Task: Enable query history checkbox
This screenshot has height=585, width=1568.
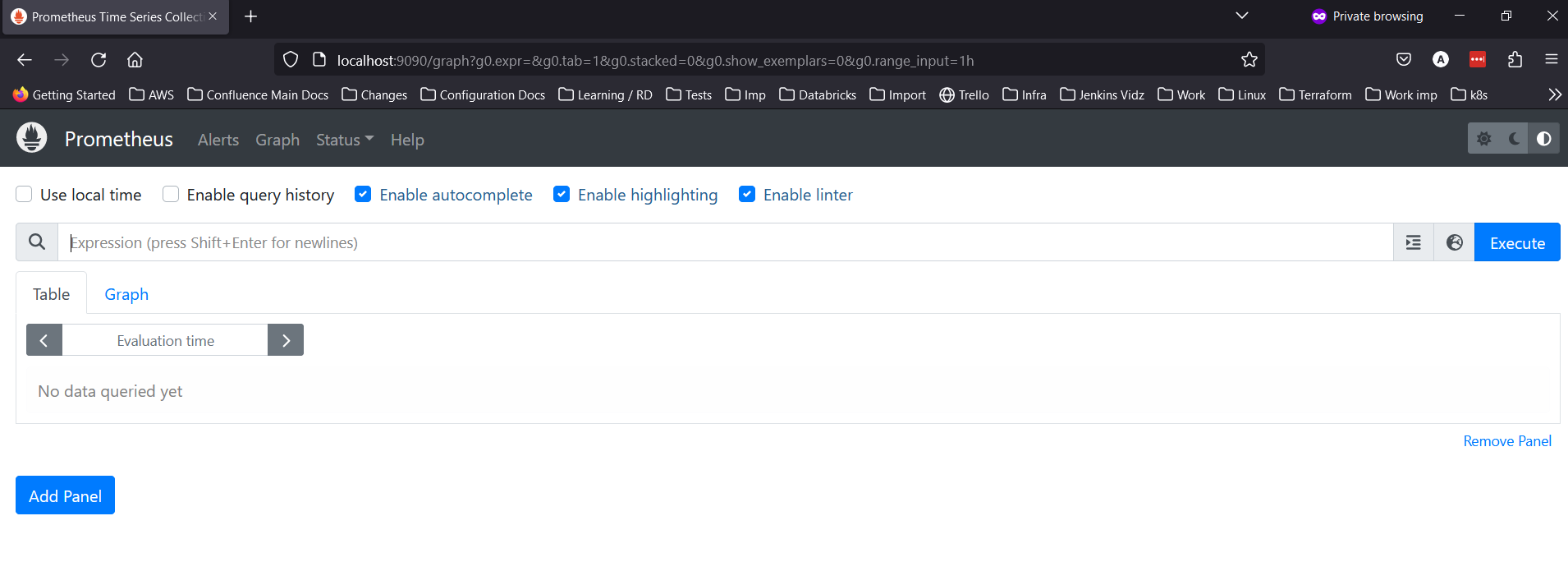Action: click(x=171, y=194)
